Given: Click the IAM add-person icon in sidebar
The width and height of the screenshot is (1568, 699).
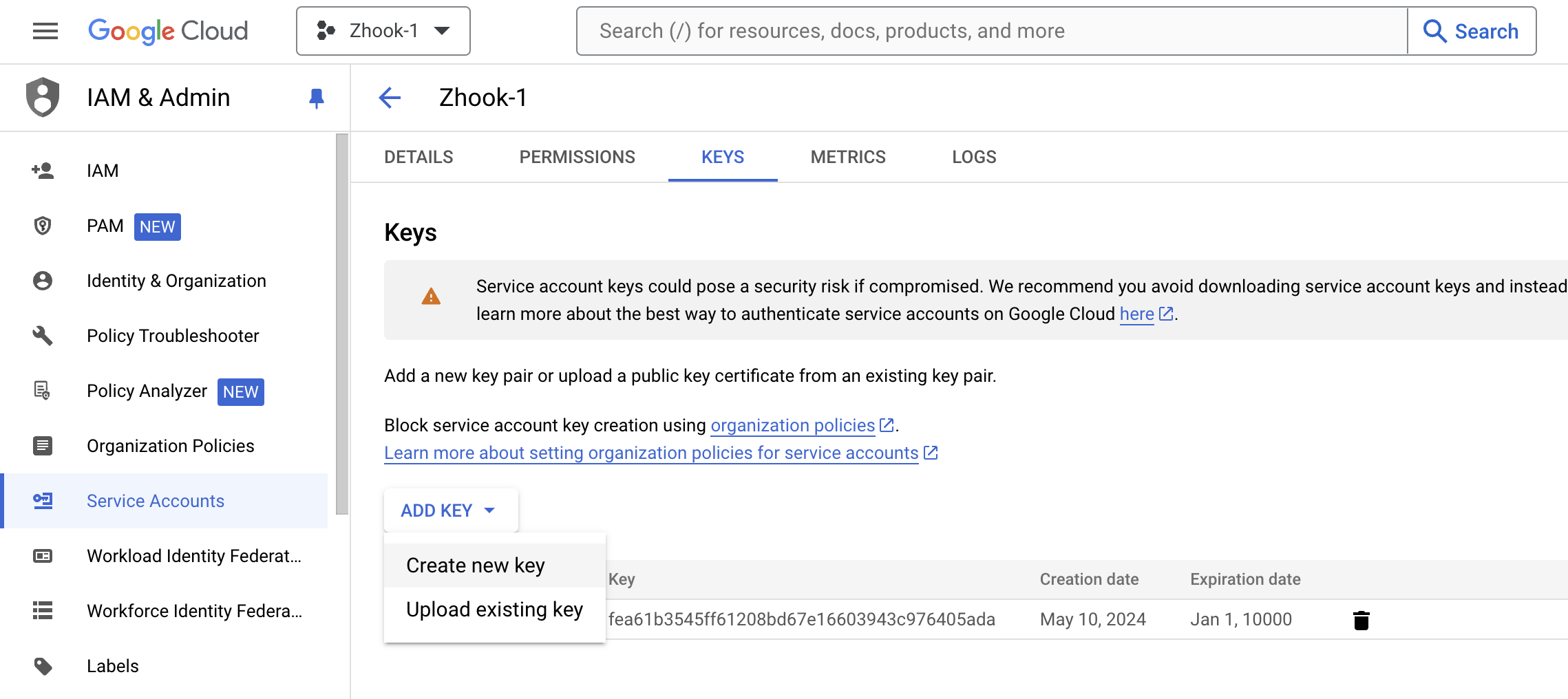Looking at the screenshot, I should click(x=43, y=171).
